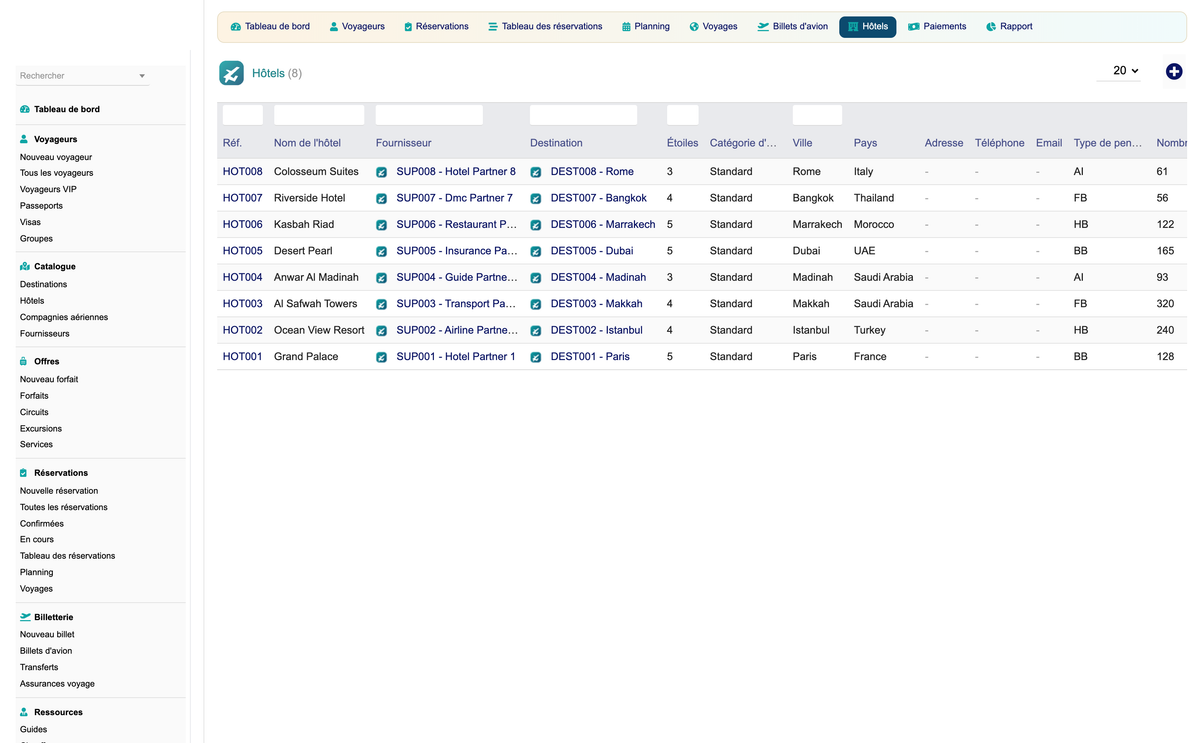The image size is (1200, 743).
Task: Click the Destination filter input field
Action: click(x=583, y=115)
